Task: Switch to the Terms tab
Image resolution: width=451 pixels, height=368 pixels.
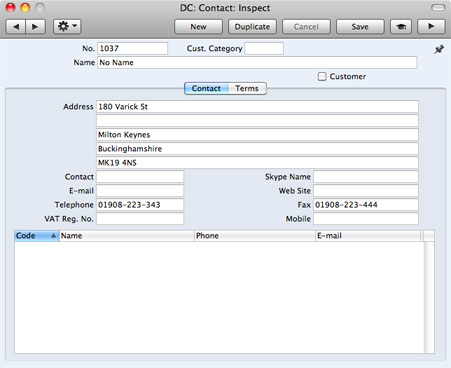Action: coord(247,88)
